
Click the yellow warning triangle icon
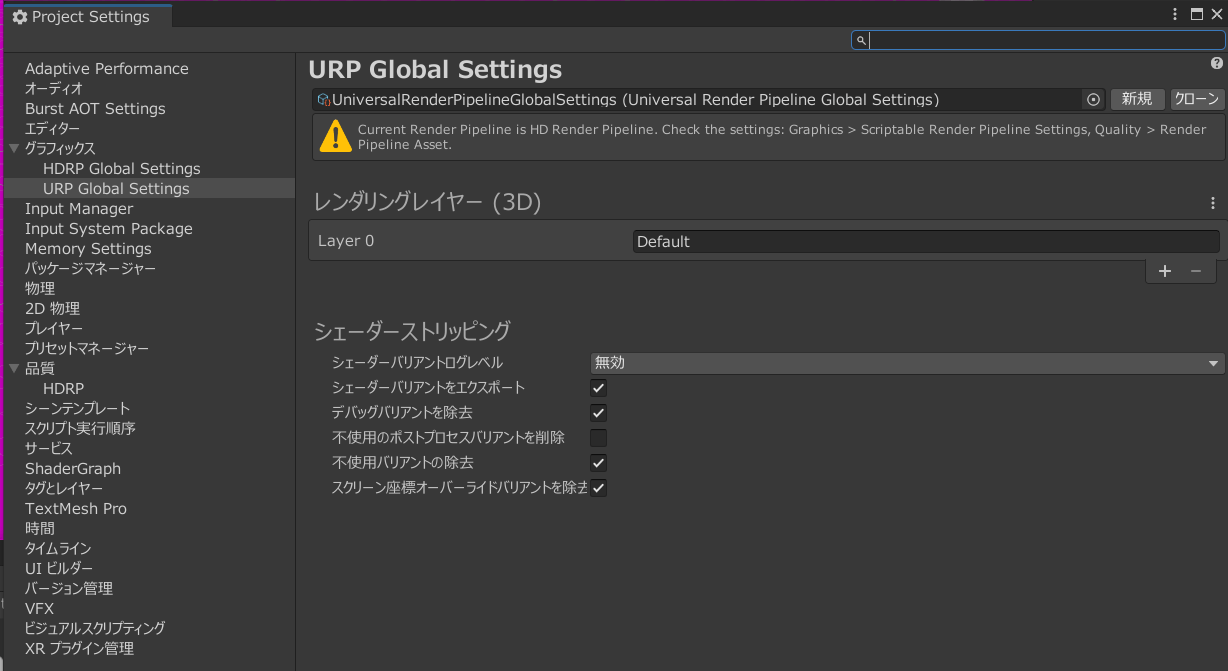click(335, 137)
